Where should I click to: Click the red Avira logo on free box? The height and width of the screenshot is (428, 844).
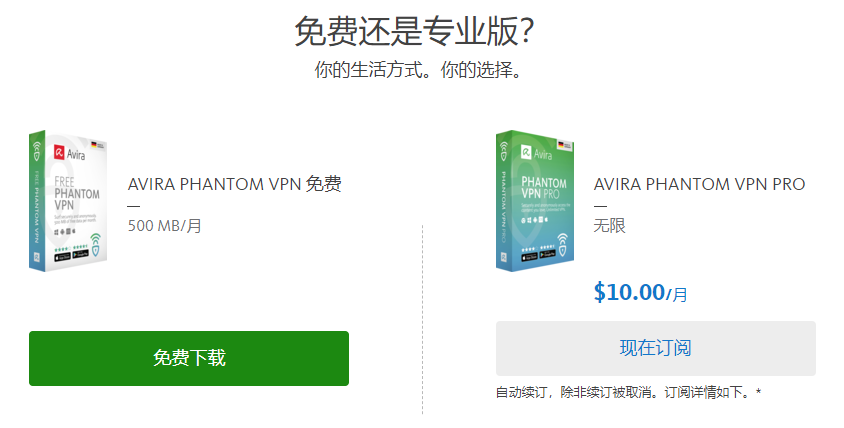tap(59, 152)
